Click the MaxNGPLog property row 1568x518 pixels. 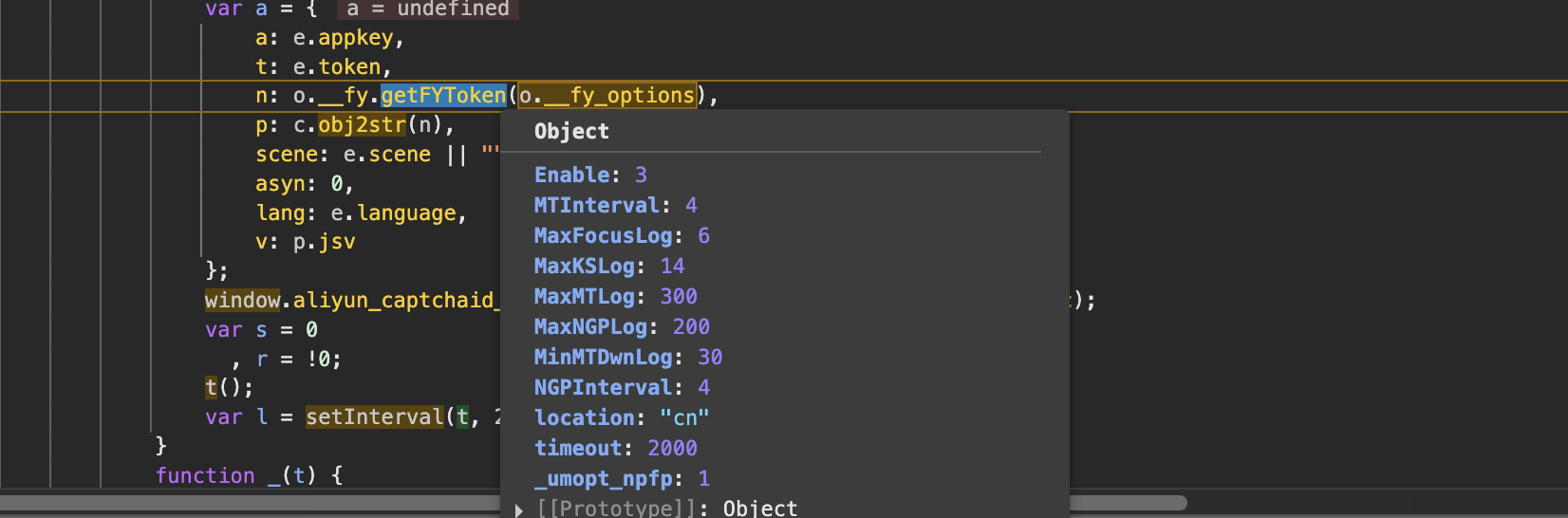point(622,327)
